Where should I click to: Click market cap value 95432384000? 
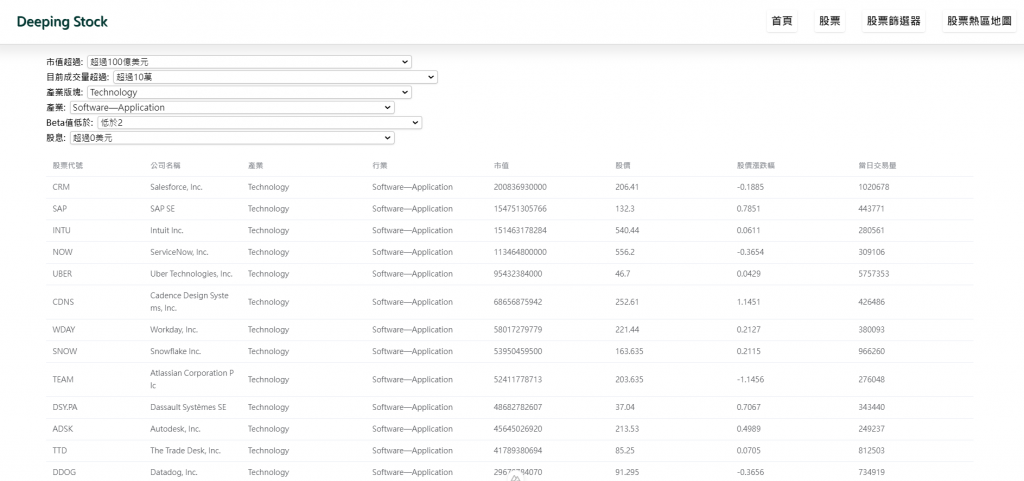click(518, 273)
